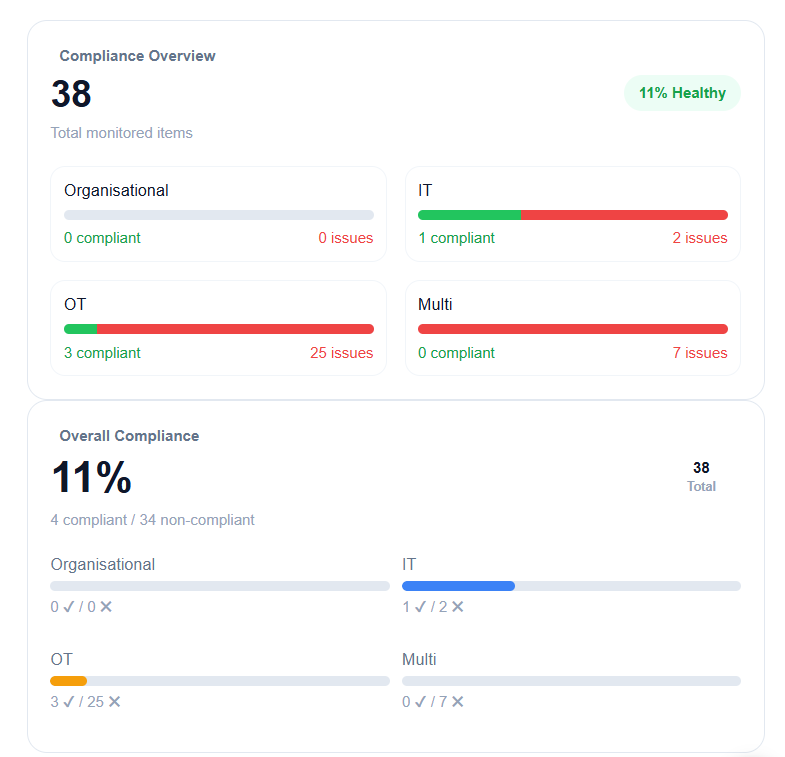Click the green portion of IT progress bar
This screenshot has width=785, height=757.
pyautogui.click(x=470, y=215)
